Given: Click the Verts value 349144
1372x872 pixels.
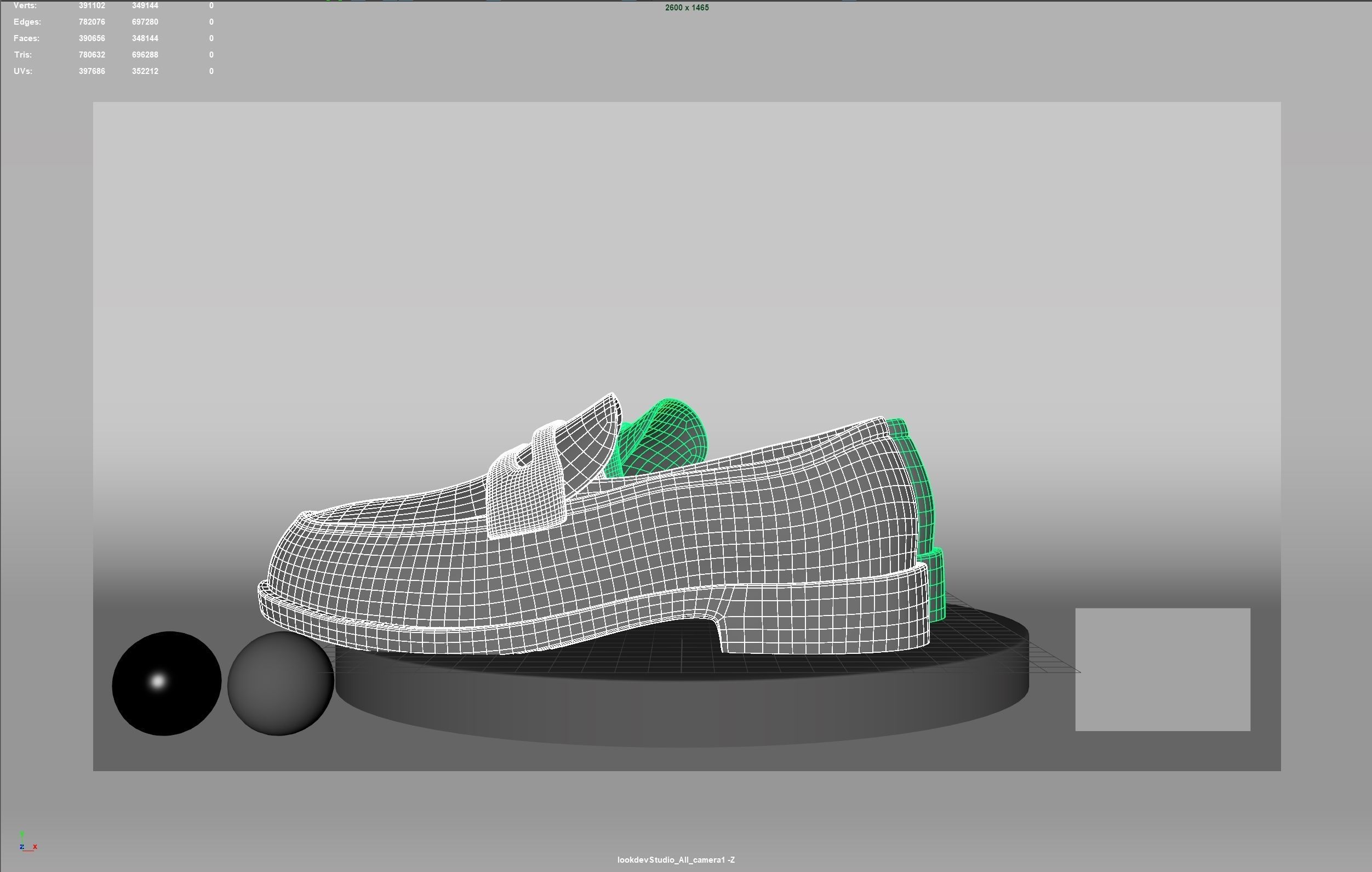Looking at the screenshot, I should [x=145, y=5].
